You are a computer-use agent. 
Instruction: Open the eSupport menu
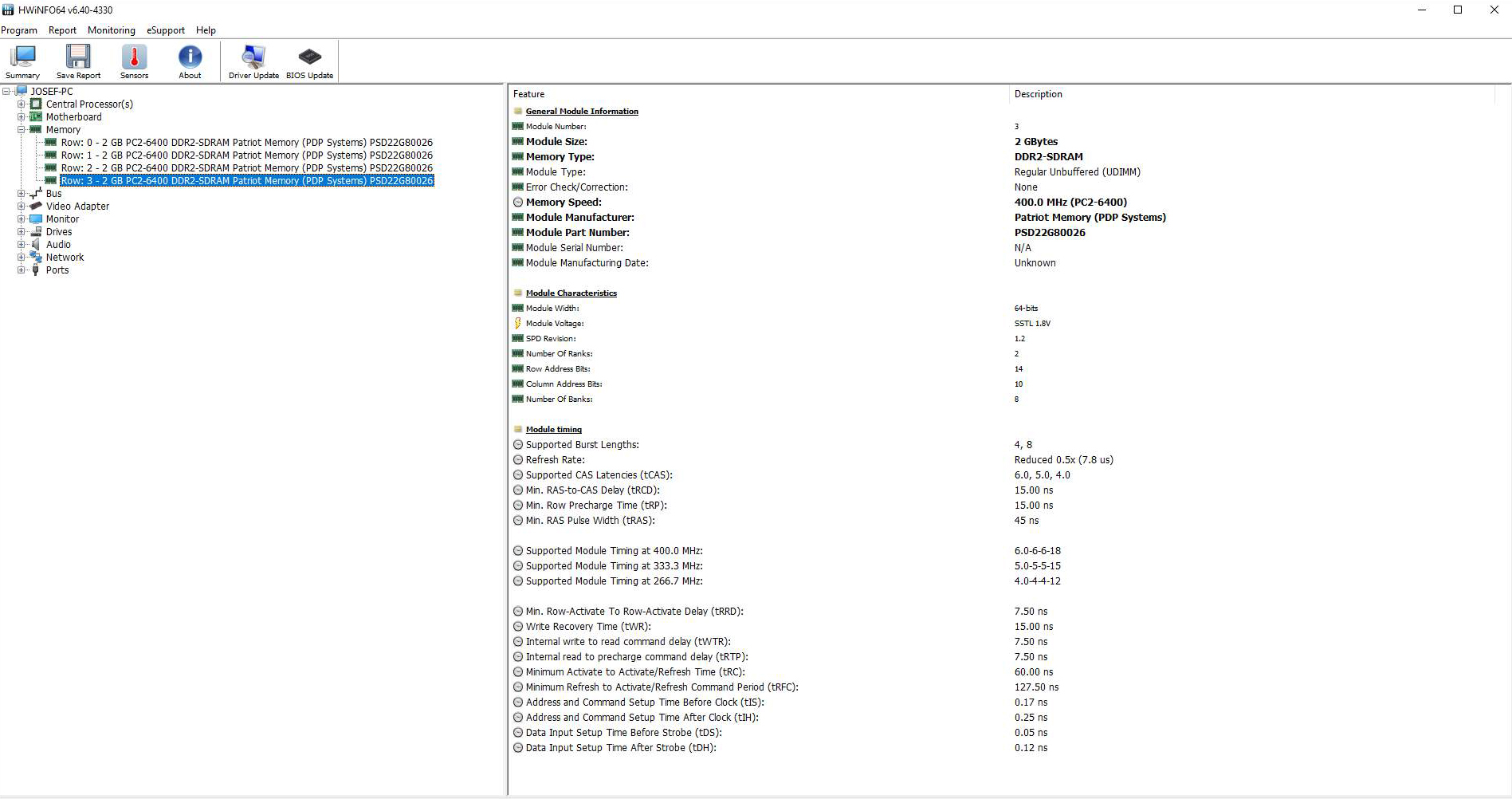coord(165,30)
